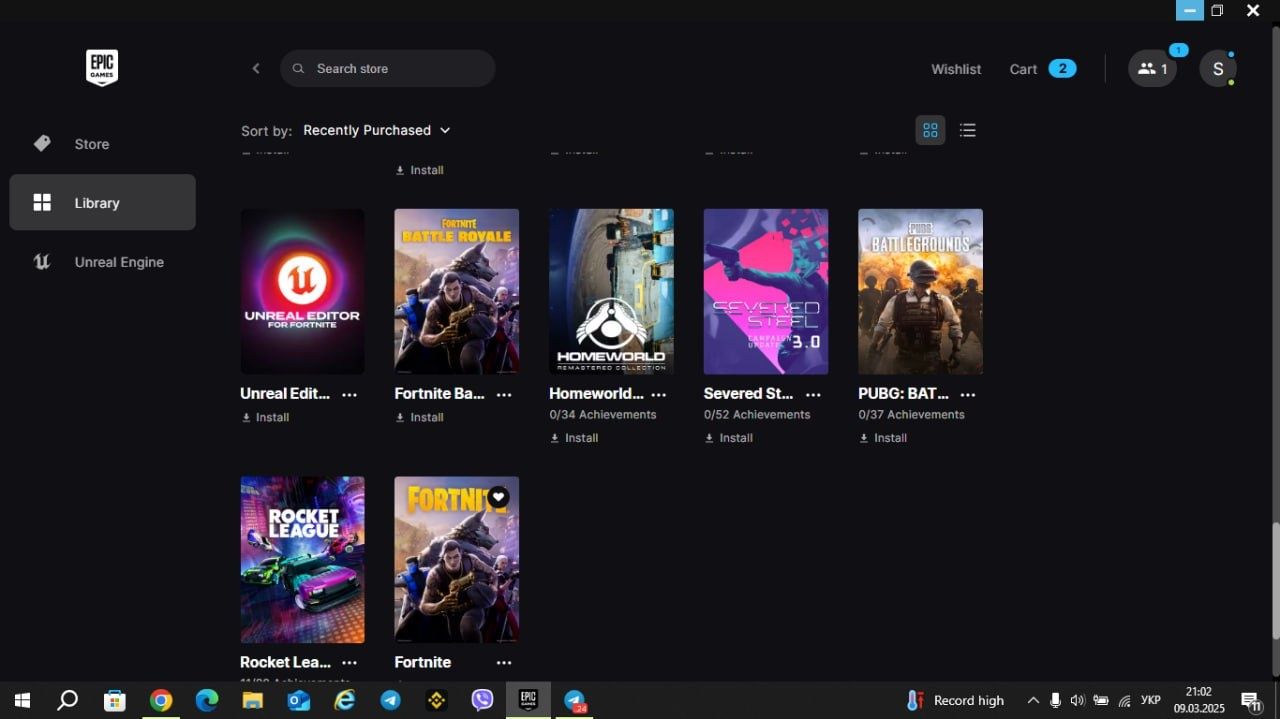Open more options for Rocket League
Screen dimensions: 1280x719
[349, 663]
